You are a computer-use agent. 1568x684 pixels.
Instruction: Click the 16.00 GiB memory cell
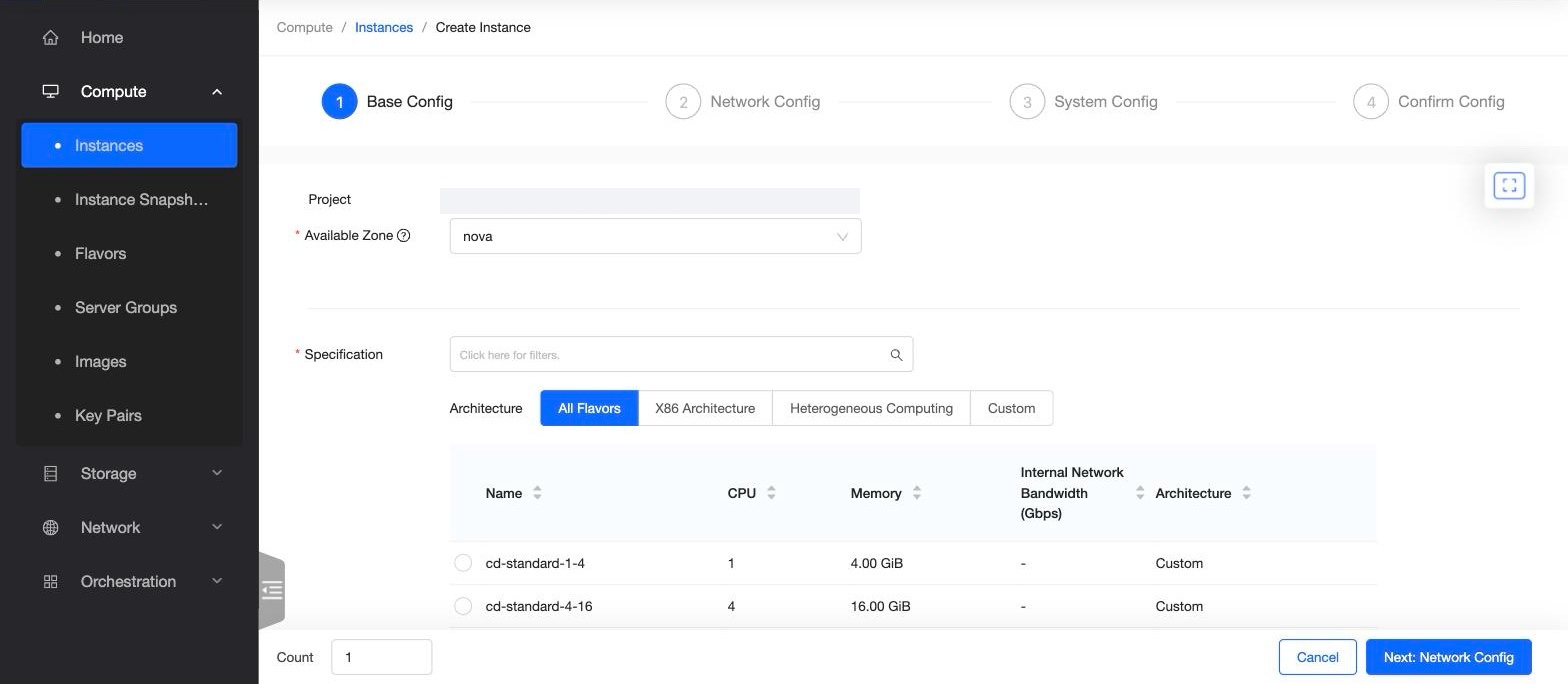(x=880, y=606)
